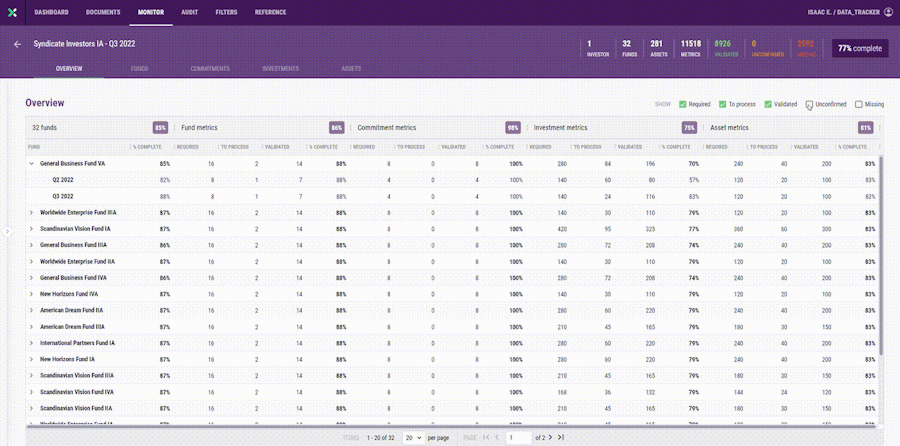The height and width of the screenshot is (446, 900).
Task: Expand Worldwide Enterprise Fund IIIA row
Action: click(x=31, y=212)
